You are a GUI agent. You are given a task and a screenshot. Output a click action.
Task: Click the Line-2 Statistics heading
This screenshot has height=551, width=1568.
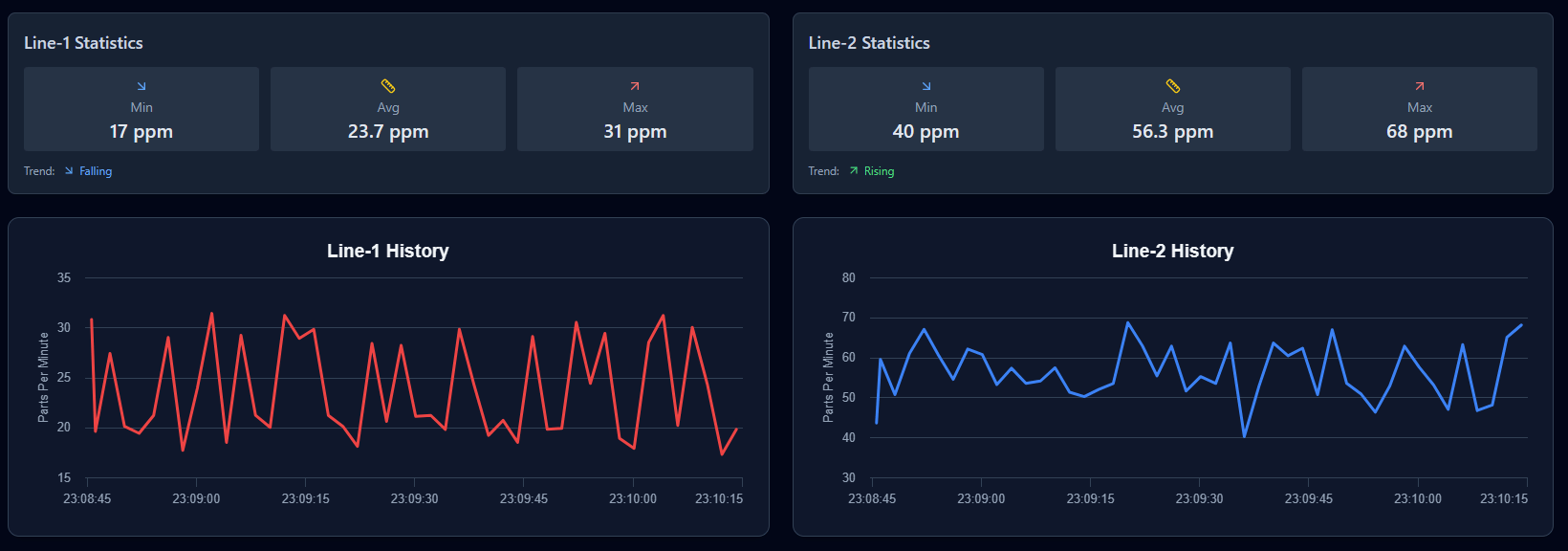868,43
